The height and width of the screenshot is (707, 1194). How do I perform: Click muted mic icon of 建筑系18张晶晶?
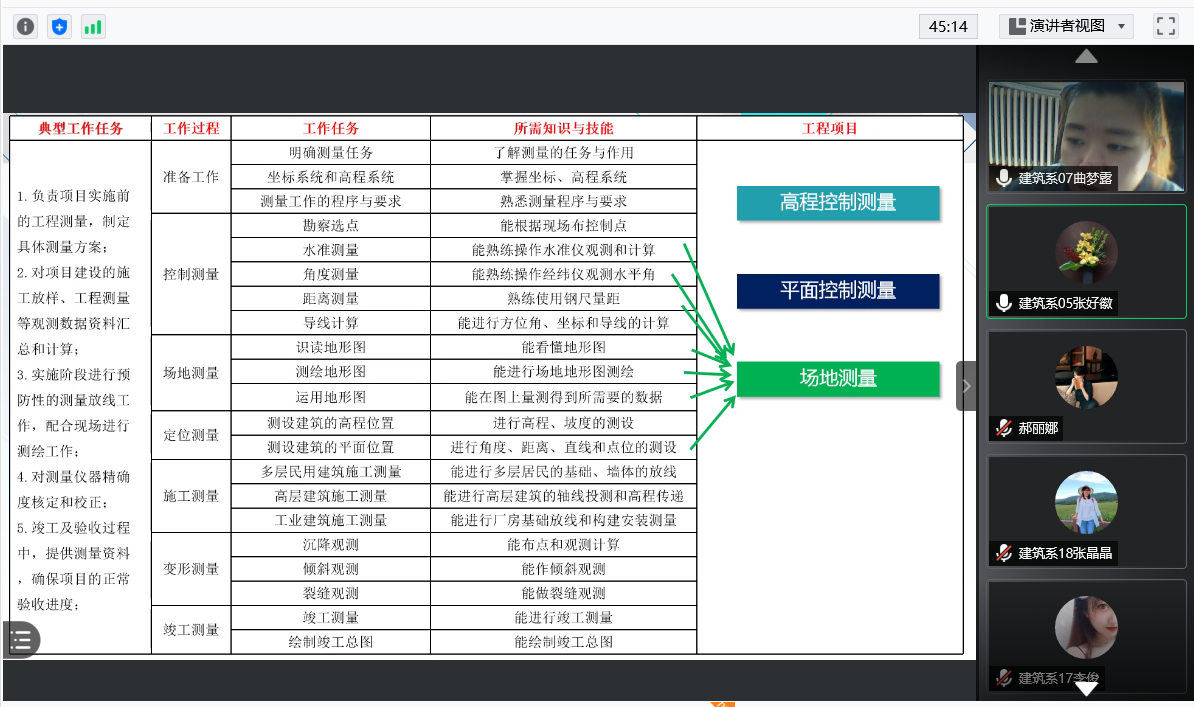point(1004,553)
